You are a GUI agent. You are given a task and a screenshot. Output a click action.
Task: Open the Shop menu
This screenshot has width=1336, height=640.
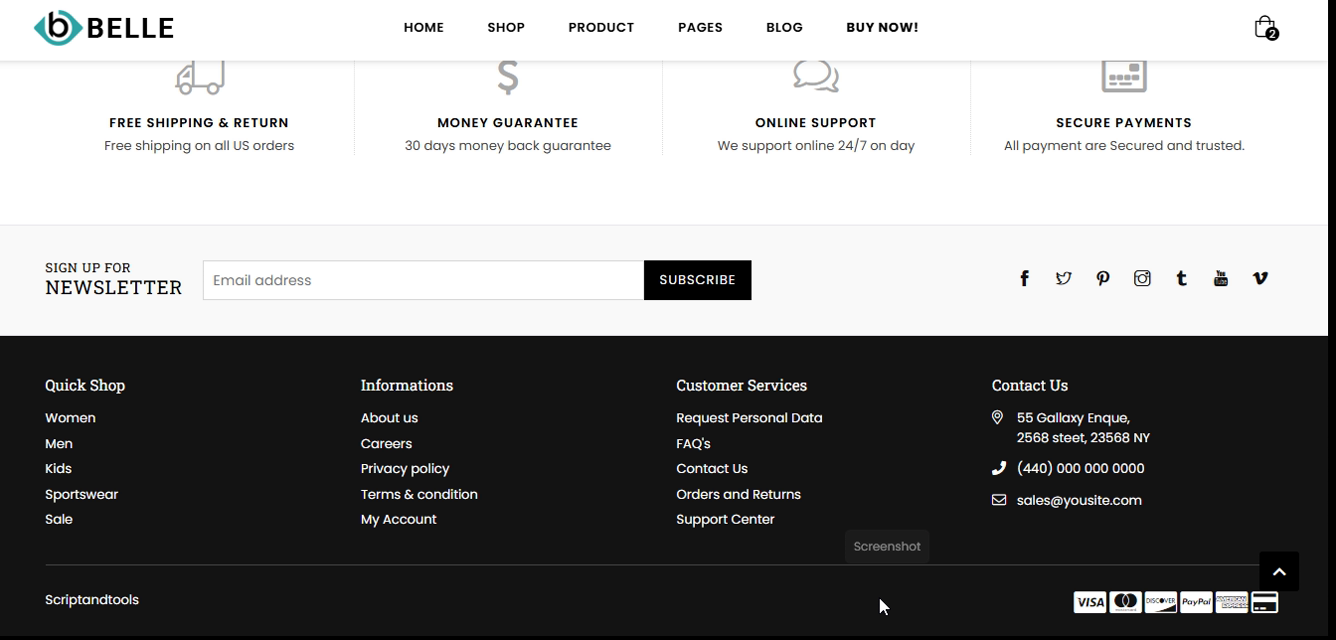click(506, 27)
